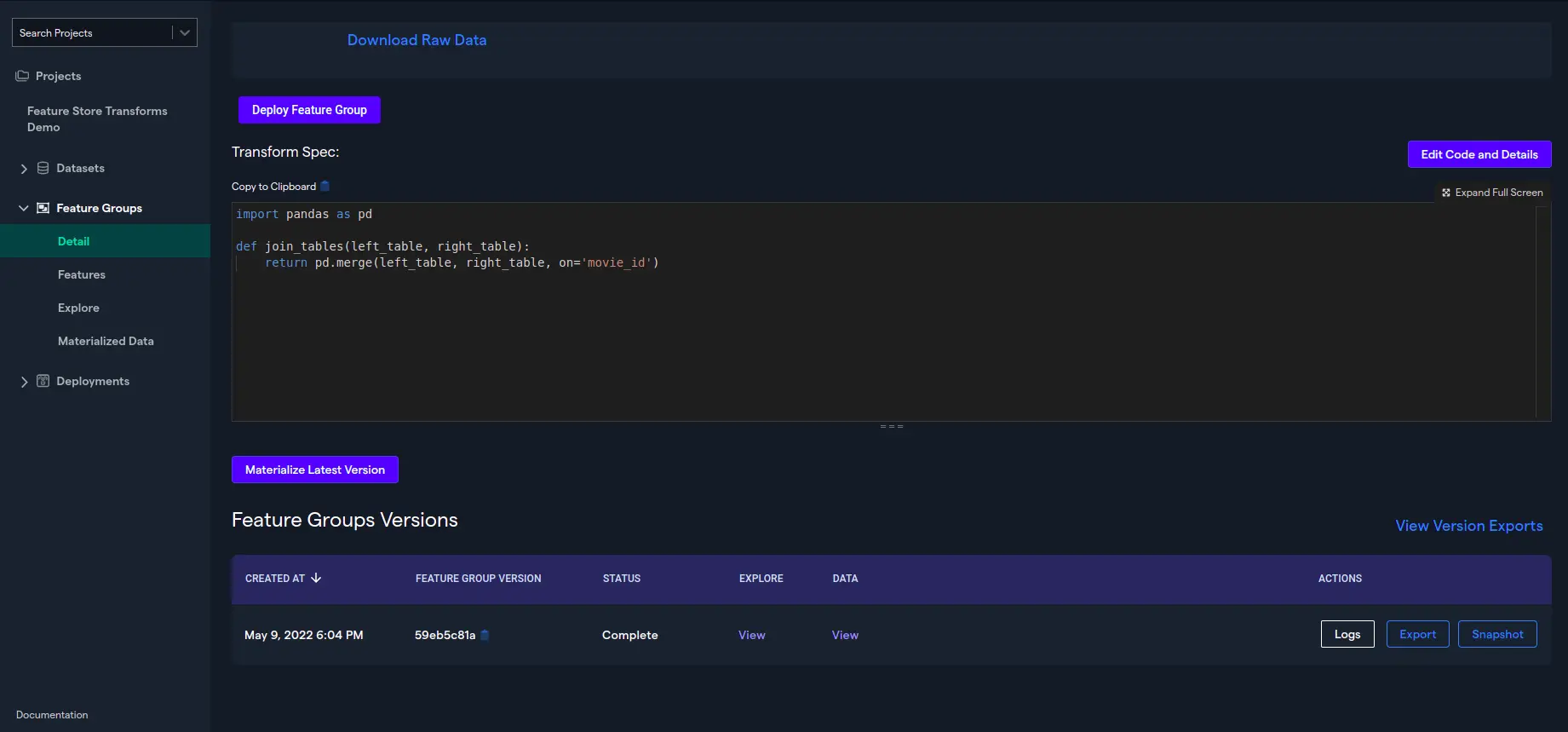Open Materialized Data in the sidebar
Image resolution: width=1568 pixels, height=732 pixels.
tap(105, 341)
